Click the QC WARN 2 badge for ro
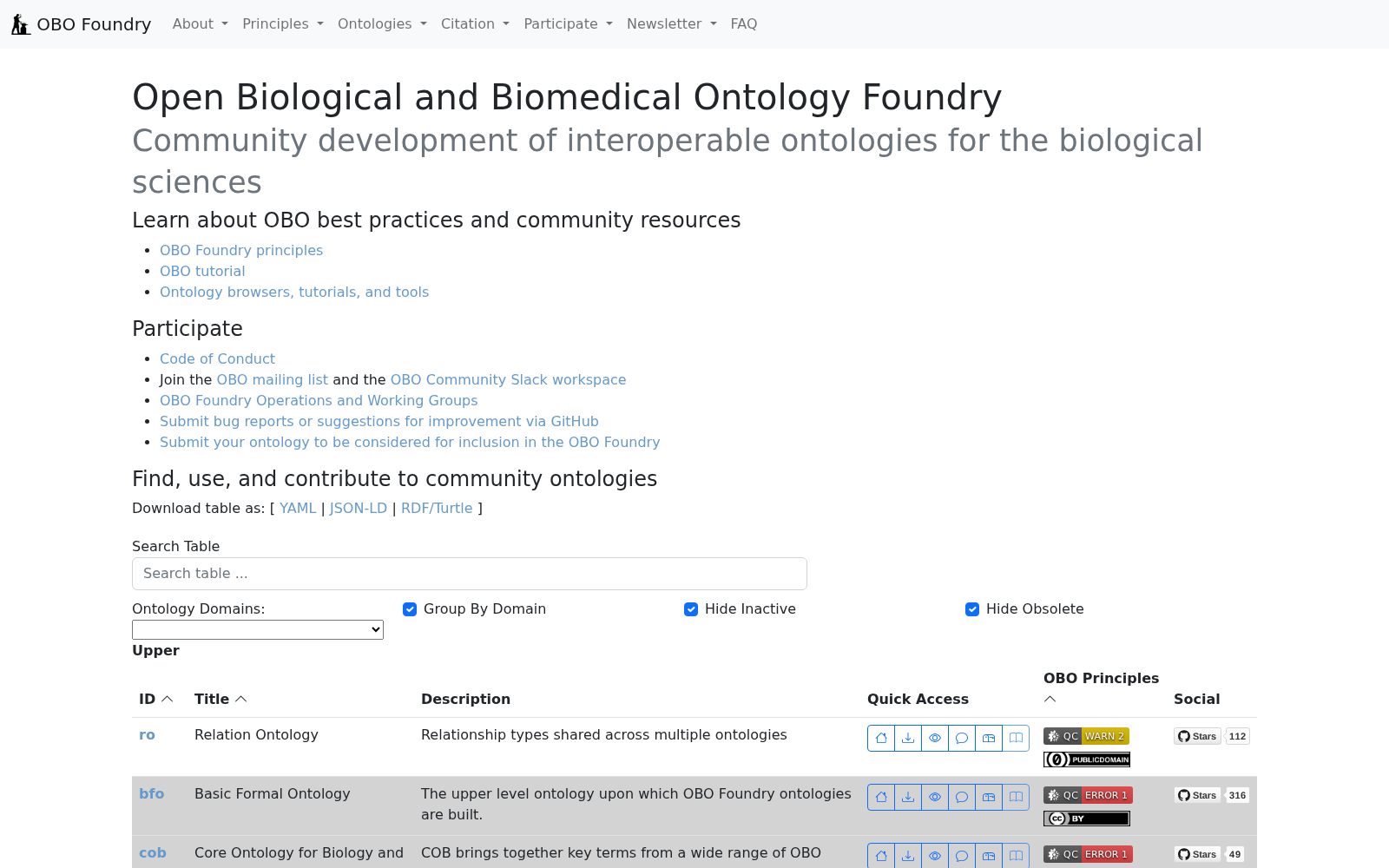 tap(1086, 736)
